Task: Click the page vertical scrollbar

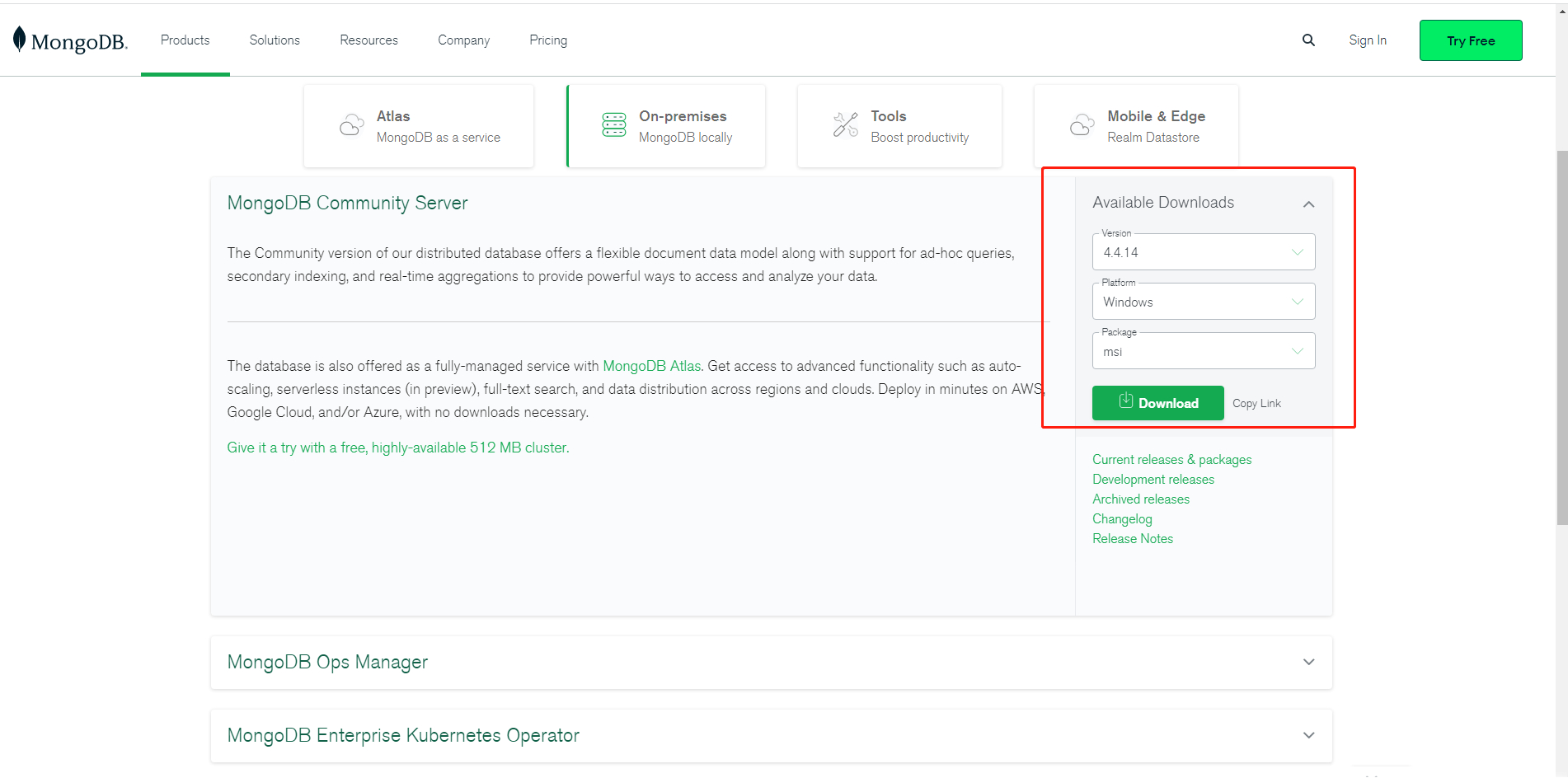Action: click(1561, 338)
